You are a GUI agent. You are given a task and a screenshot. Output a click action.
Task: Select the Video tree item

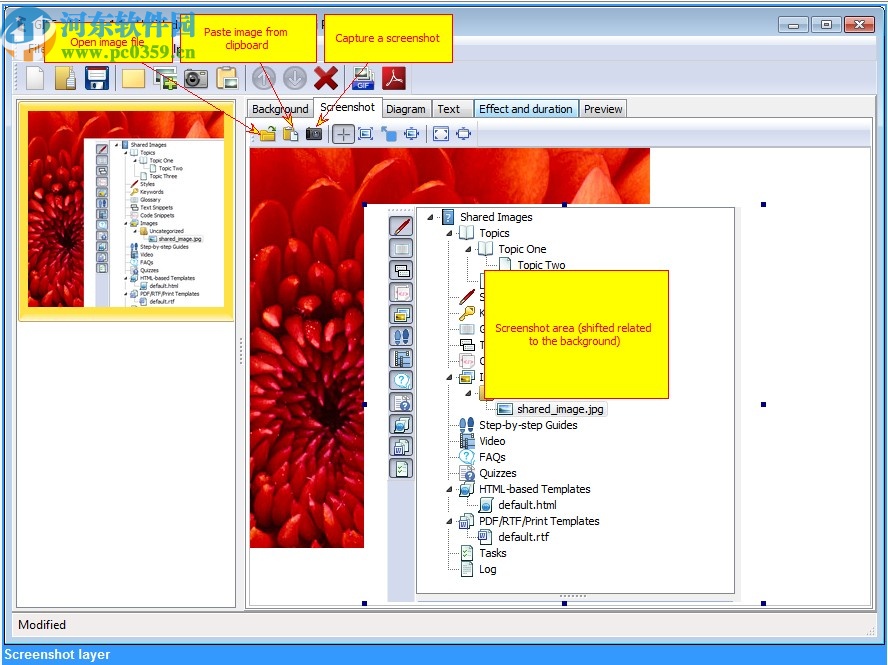pyautogui.click(x=492, y=441)
